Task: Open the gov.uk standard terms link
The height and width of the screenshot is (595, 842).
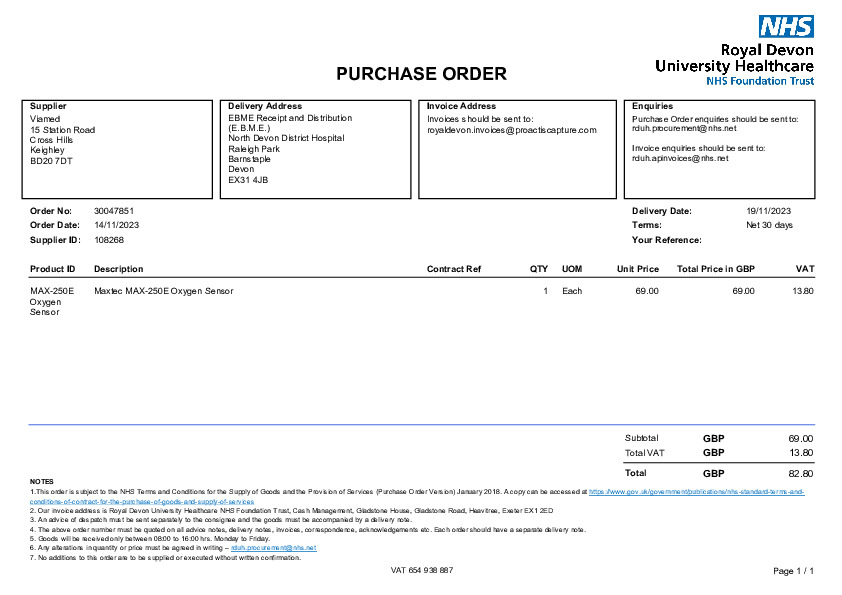Action: (696, 492)
